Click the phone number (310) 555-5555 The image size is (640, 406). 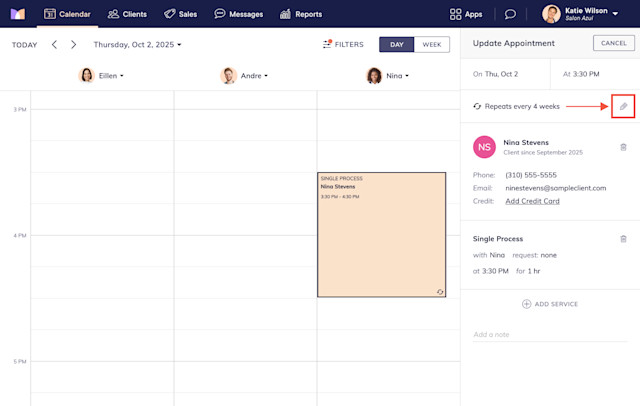point(531,175)
